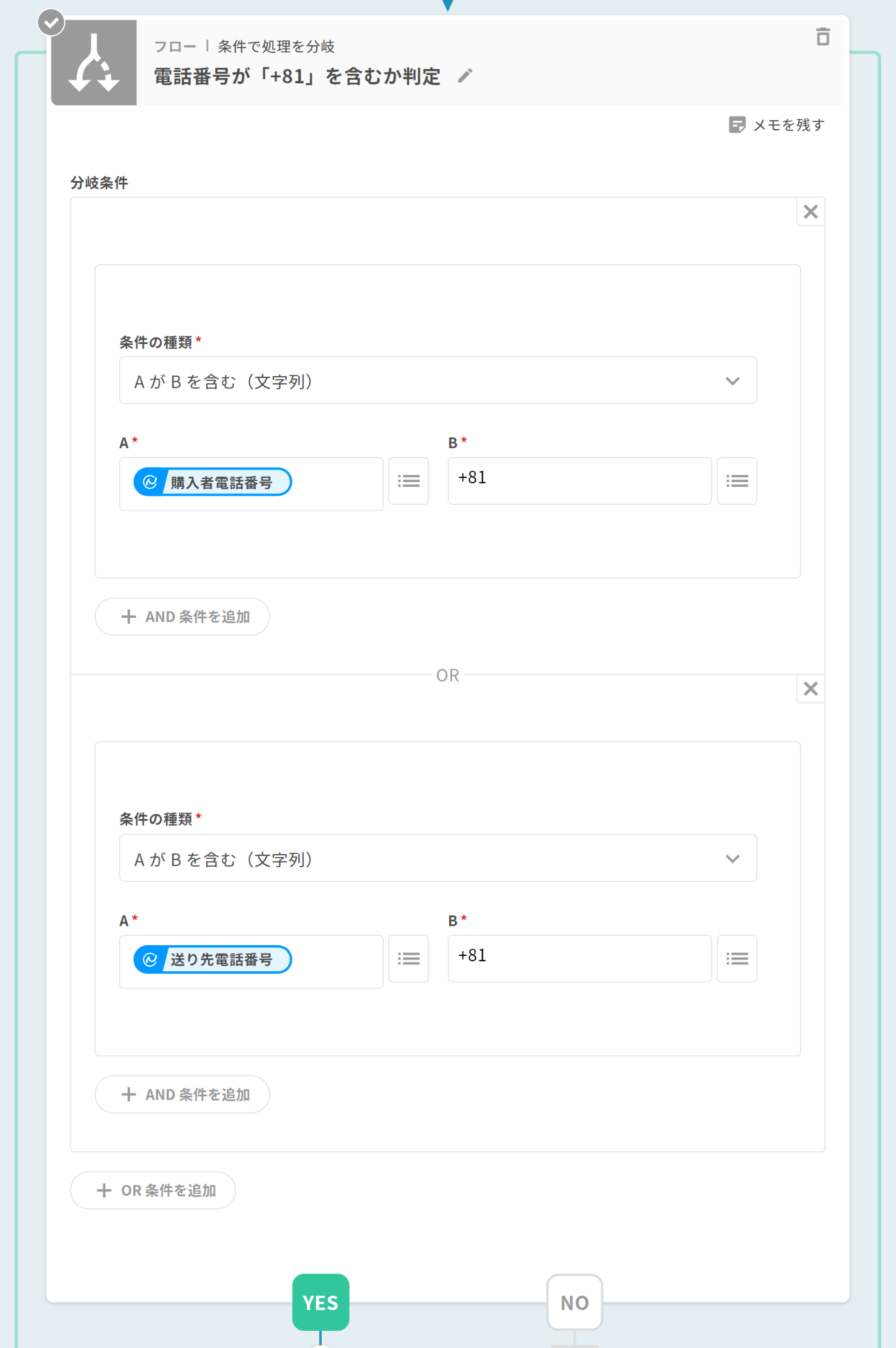Image resolution: width=896 pixels, height=1348 pixels.
Task: Open list picker beside 購入者電話番号 field
Action: pos(408,481)
